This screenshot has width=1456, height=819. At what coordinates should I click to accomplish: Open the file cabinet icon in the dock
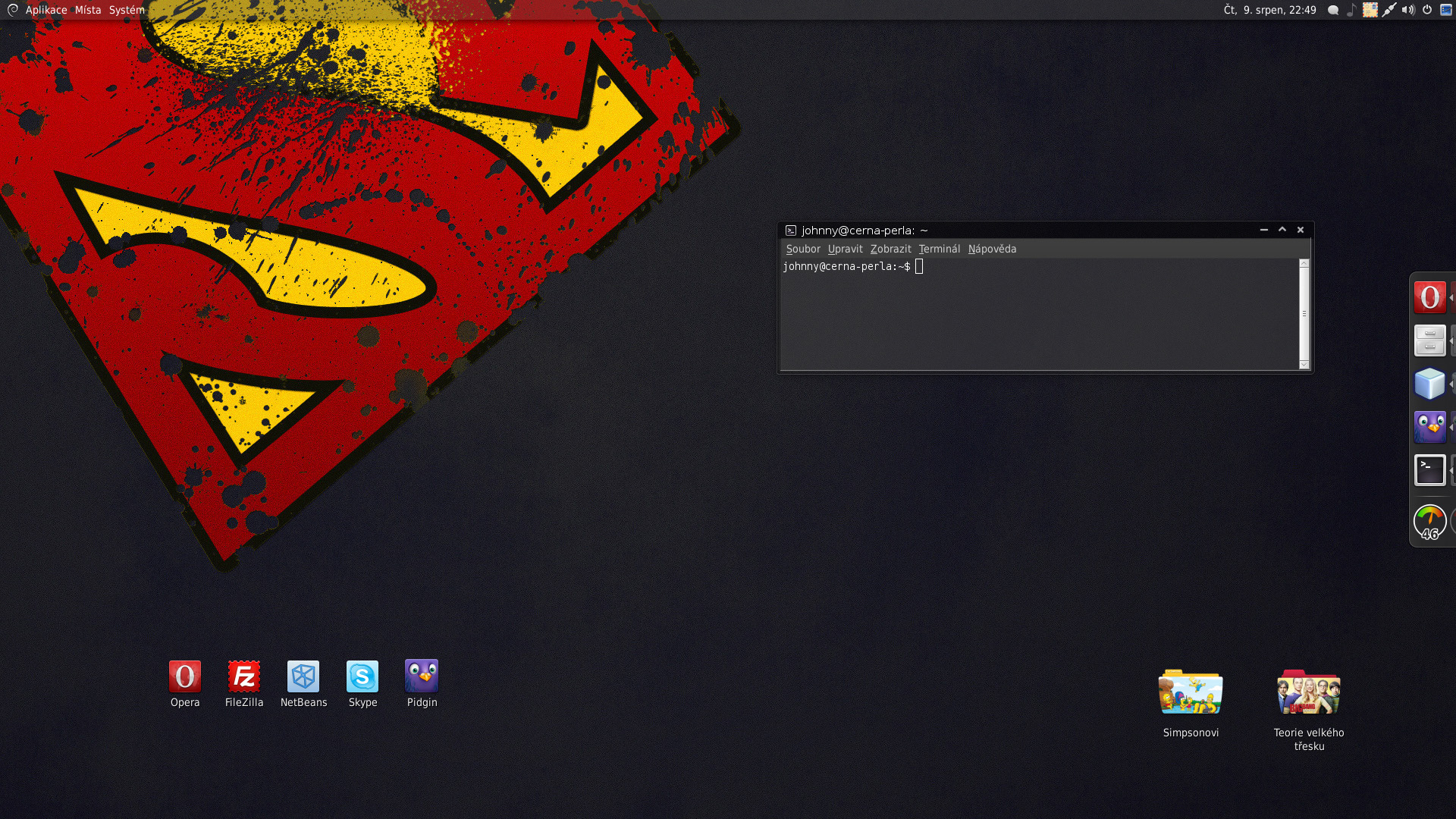click(1429, 340)
